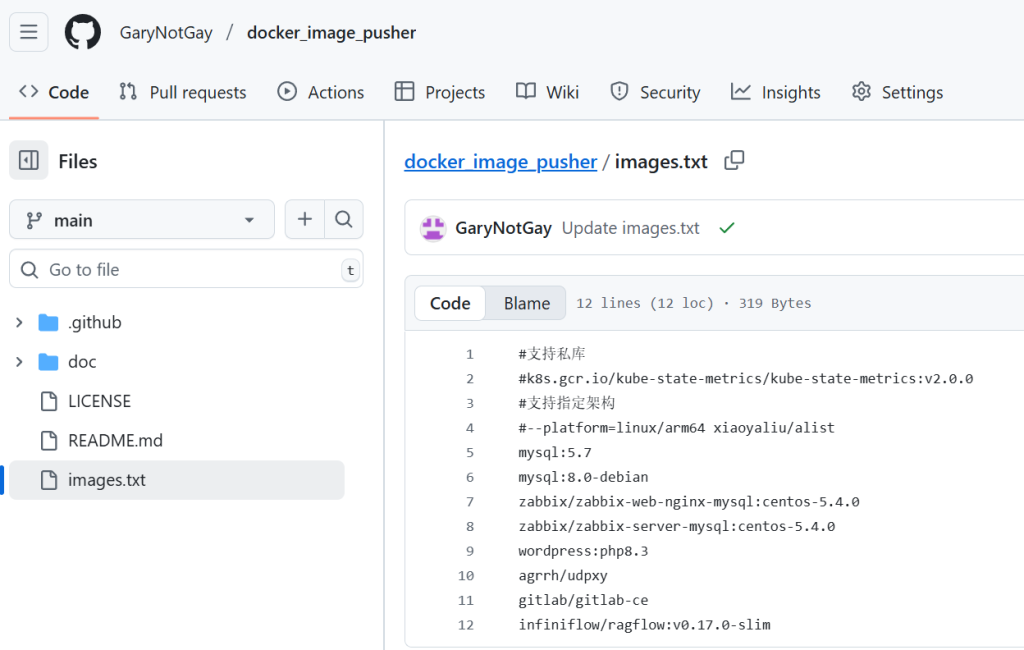Click the plus icon to add file
1024x650 pixels.
305,220
